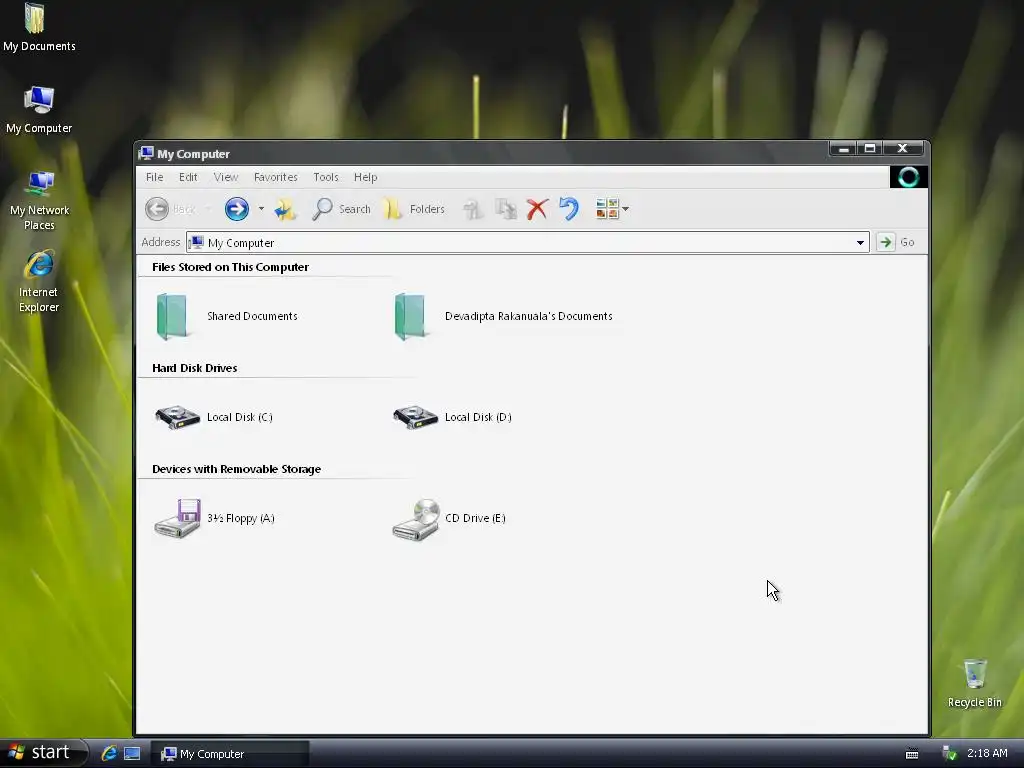
Task: Click the Up folder toolbar icon
Action: point(285,209)
